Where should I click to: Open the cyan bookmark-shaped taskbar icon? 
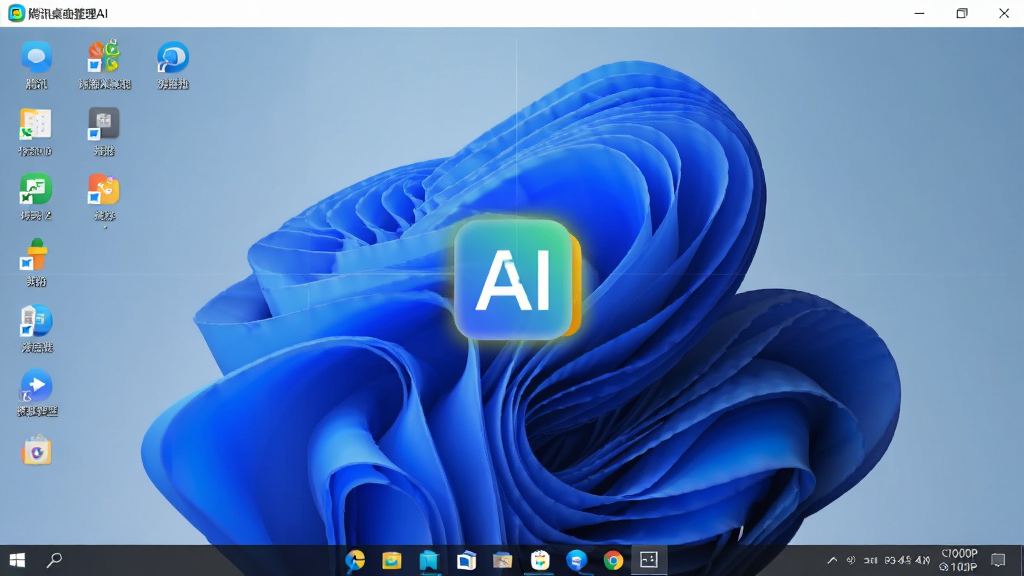pos(429,560)
